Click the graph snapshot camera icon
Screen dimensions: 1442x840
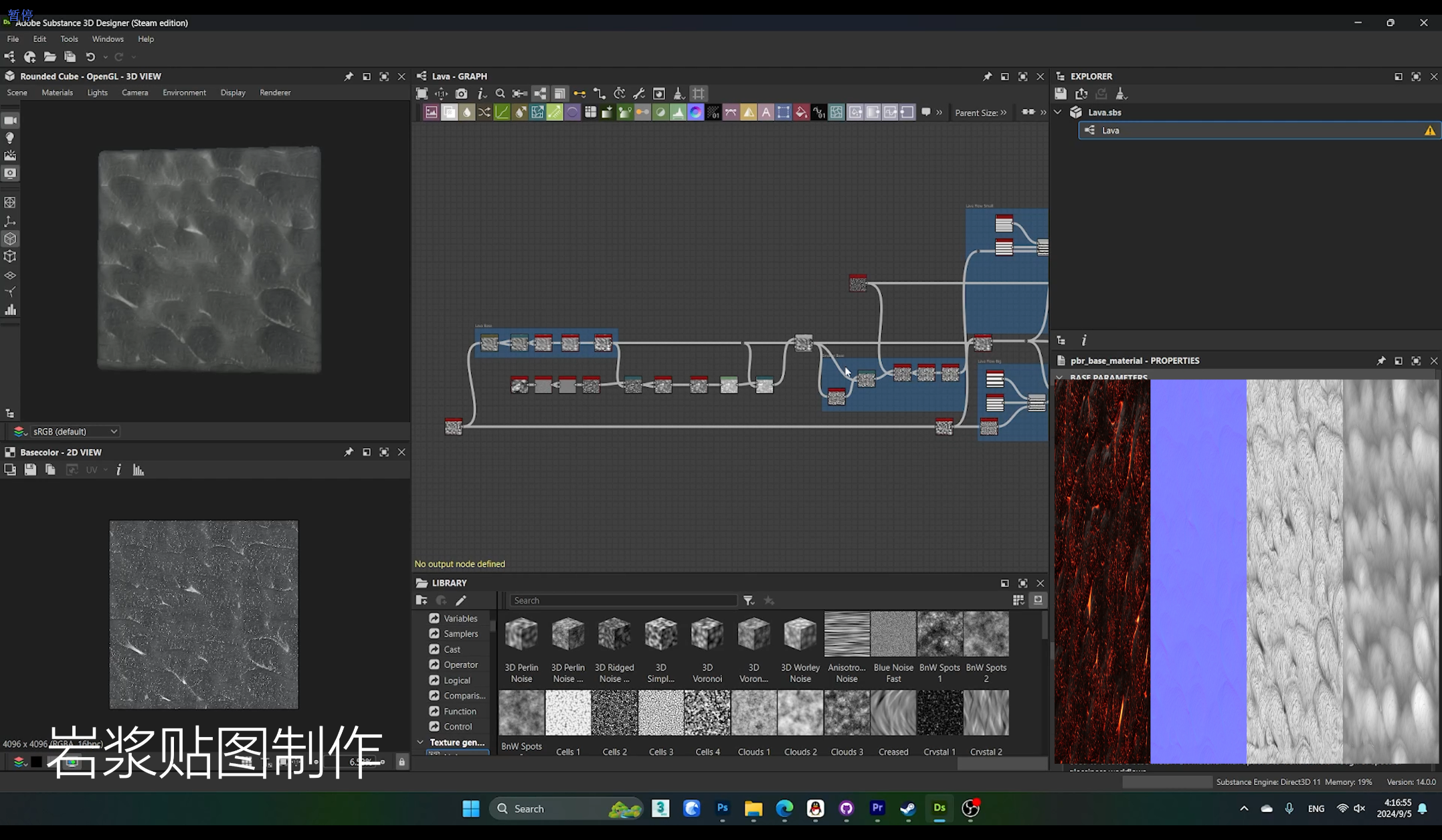pos(461,94)
